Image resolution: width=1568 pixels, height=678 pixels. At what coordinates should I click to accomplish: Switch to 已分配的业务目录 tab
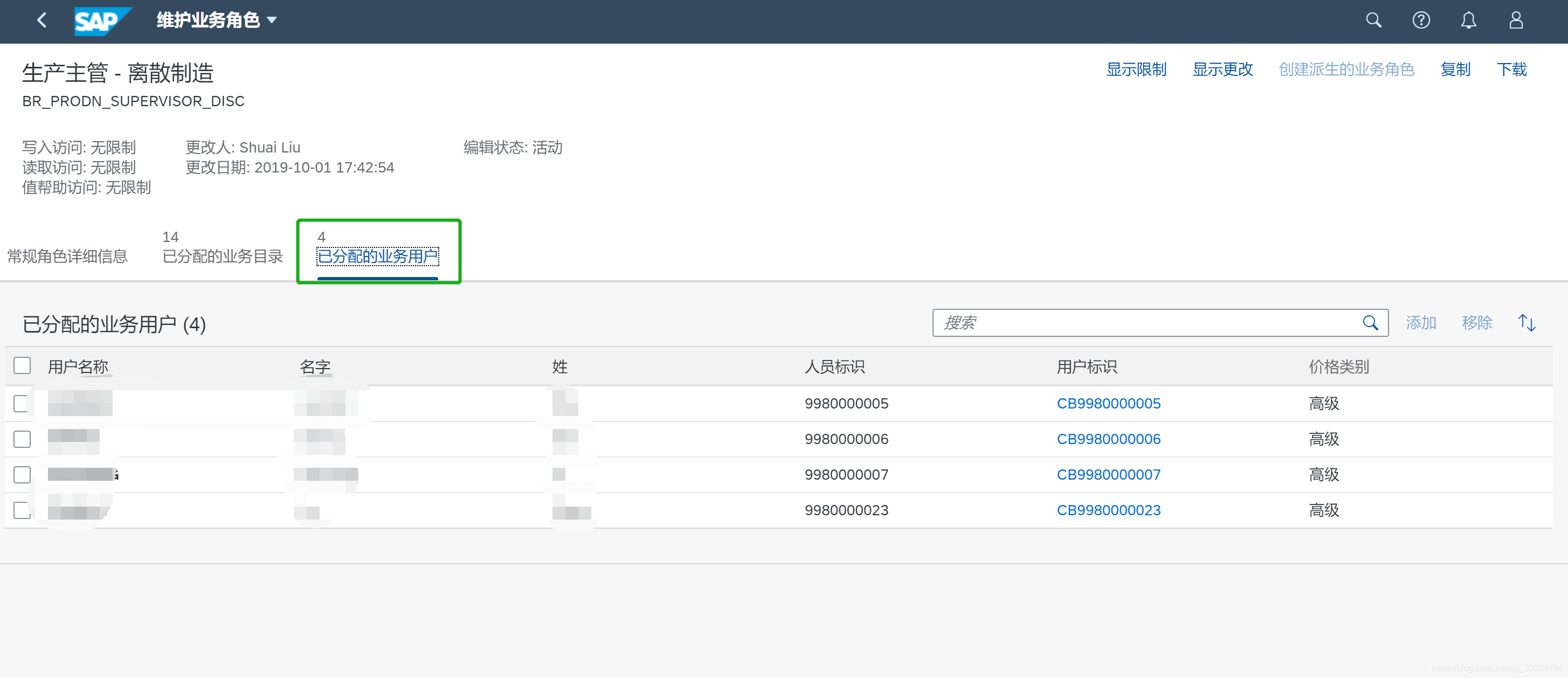click(x=223, y=248)
